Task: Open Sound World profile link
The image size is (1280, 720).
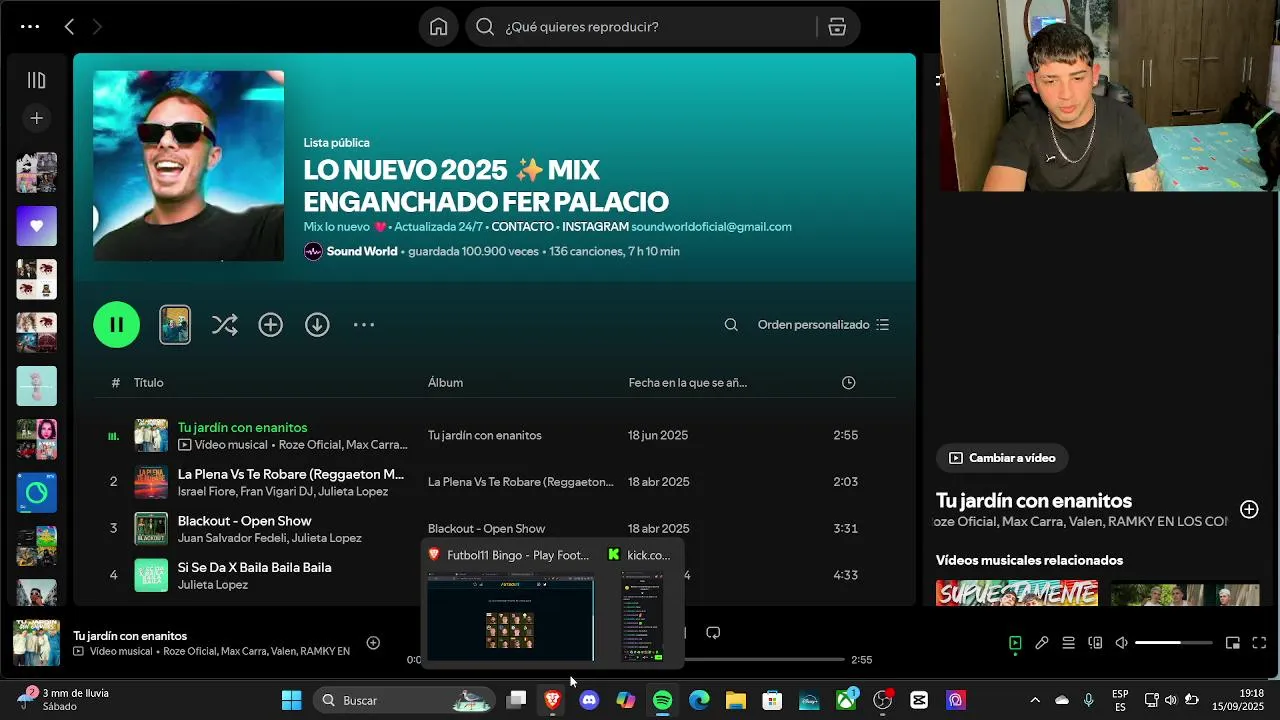Action: tap(362, 252)
